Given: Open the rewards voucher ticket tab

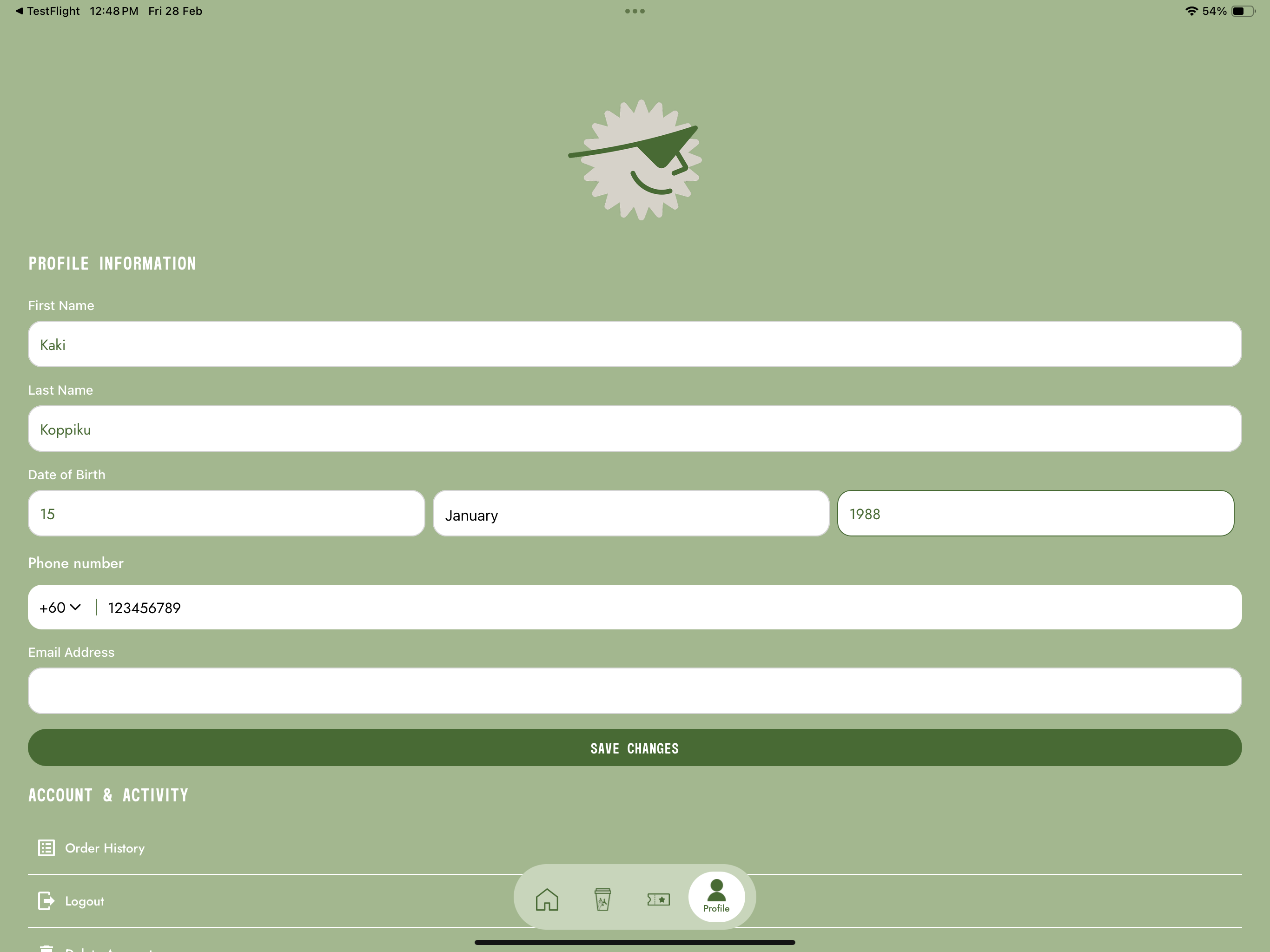Looking at the screenshot, I should tap(658, 899).
